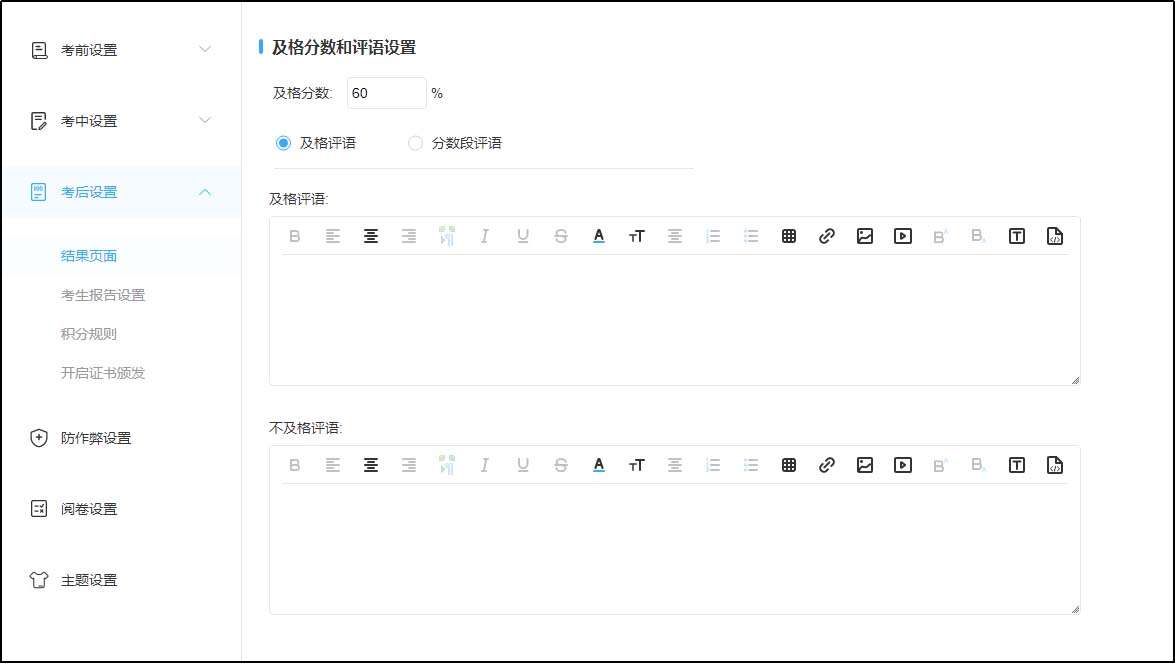
Task: Insert a table in the pass comment editor
Action: click(789, 236)
